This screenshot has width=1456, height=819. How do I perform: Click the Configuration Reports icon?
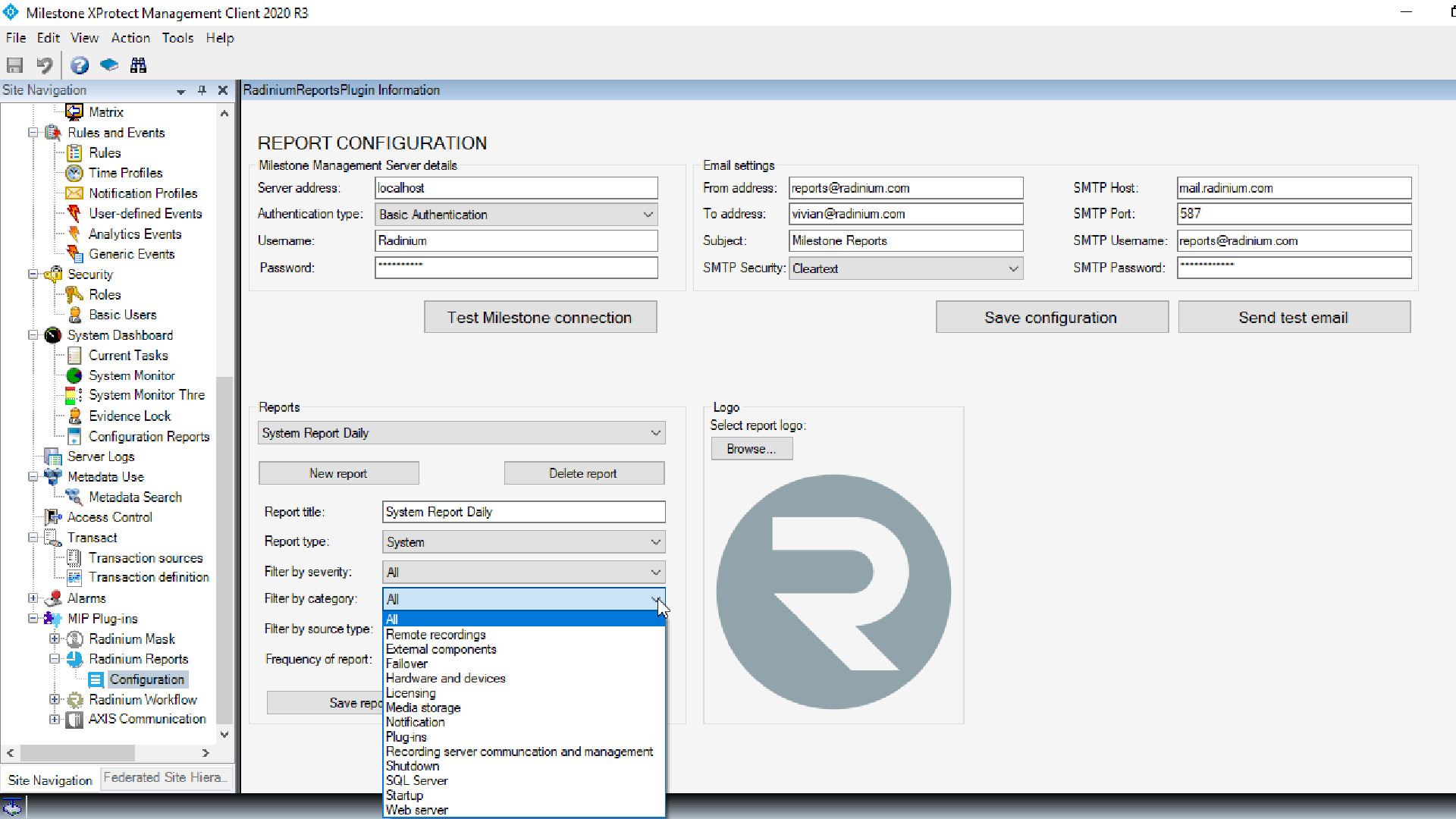click(74, 436)
